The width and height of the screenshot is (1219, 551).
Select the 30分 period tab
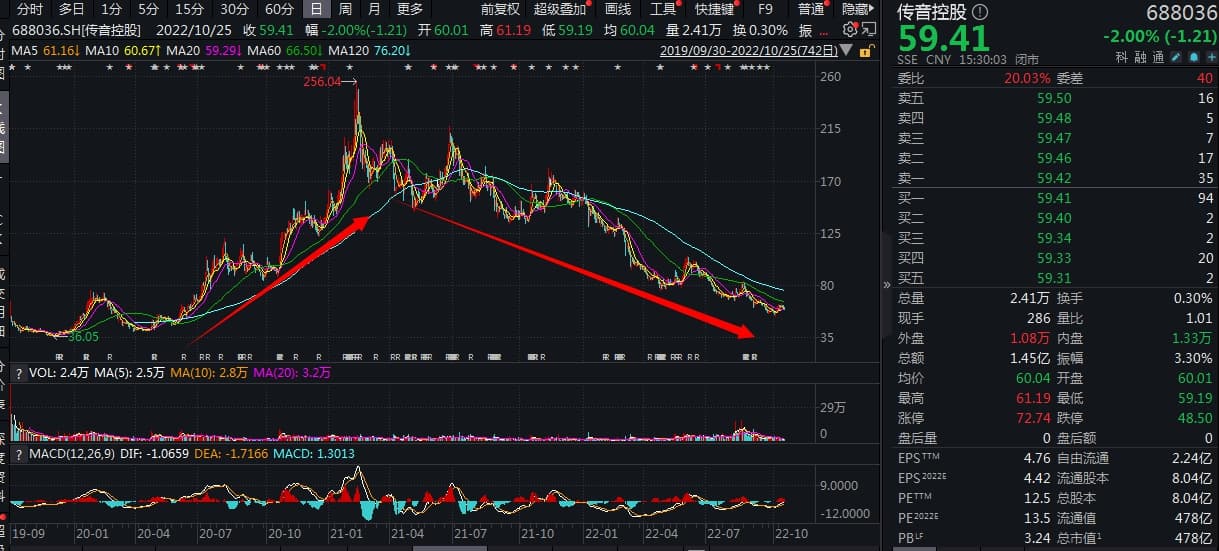pos(234,9)
